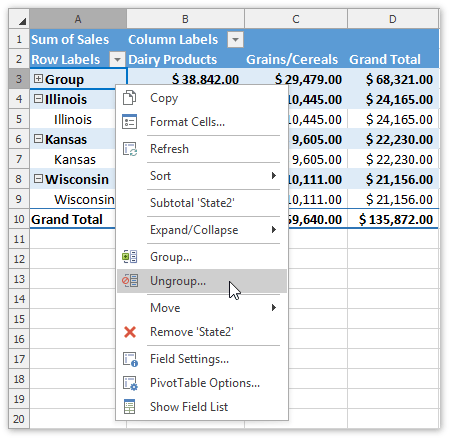Image resolution: width=452 pixels, height=441 pixels.
Task: Click the '$ 38,842.00' cell
Action: pos(185,78)
